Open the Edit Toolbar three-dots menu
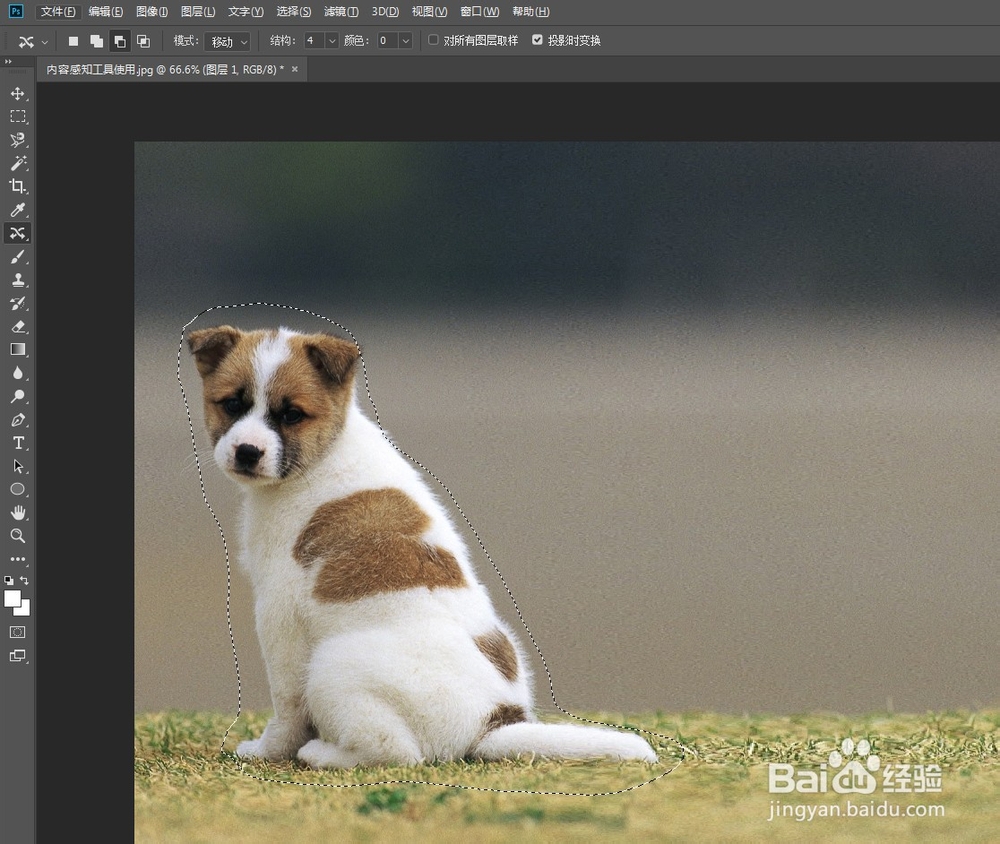Image resolution: width=1000 pixels, height=844 pixels. [18, 559]
